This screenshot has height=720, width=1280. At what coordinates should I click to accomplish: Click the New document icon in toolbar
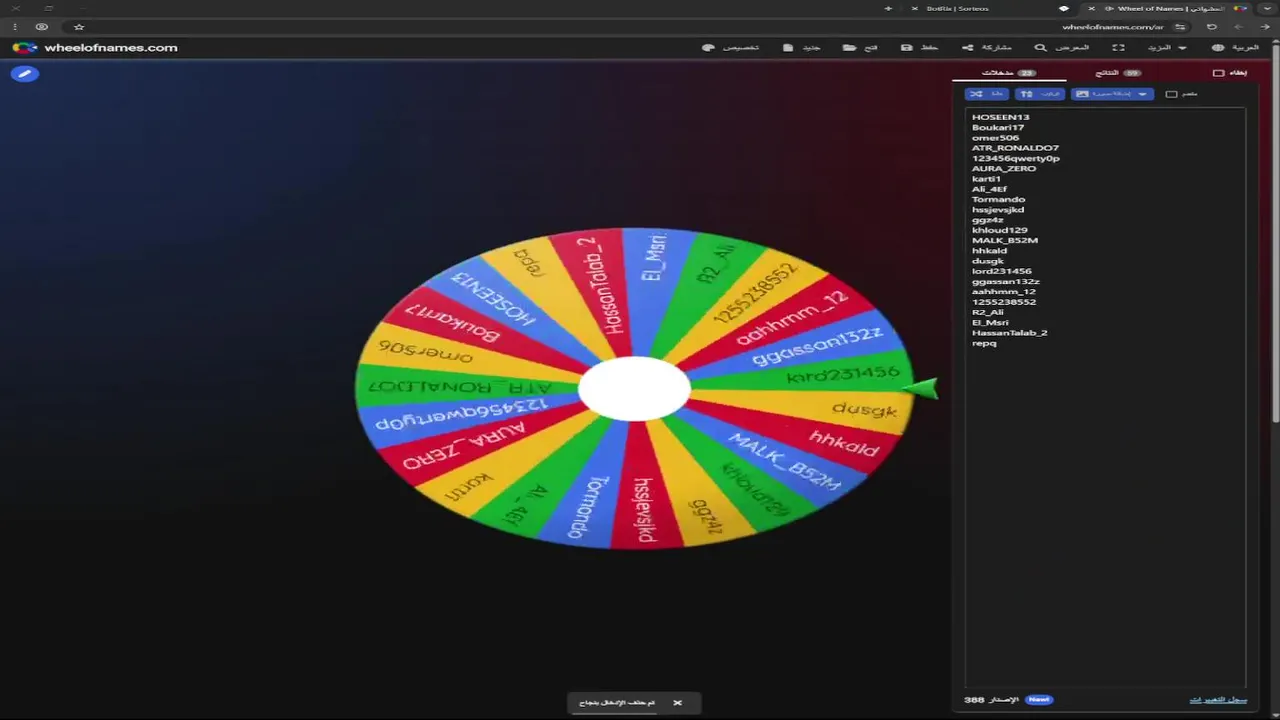788,47
